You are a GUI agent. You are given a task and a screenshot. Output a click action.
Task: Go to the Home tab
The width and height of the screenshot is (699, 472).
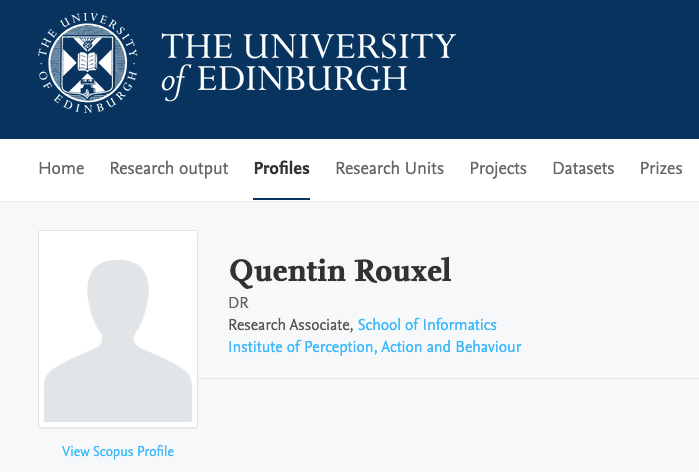(x=61, y=168)
